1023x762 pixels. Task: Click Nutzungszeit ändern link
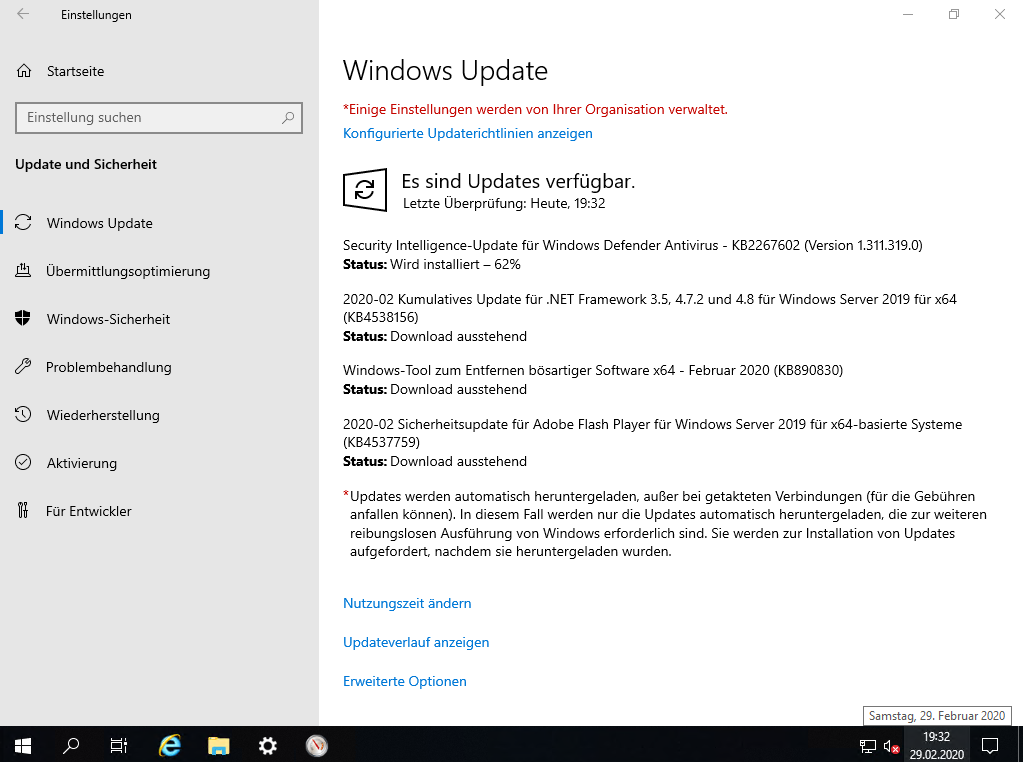click(x=407, y=603)
